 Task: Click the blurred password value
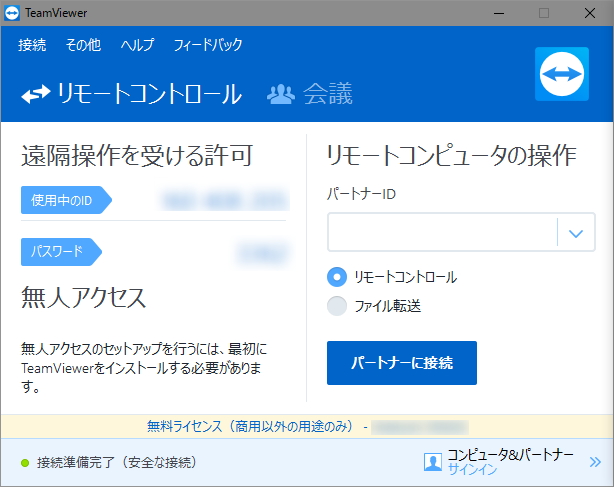pyautogui.click(x=263, y=254)
